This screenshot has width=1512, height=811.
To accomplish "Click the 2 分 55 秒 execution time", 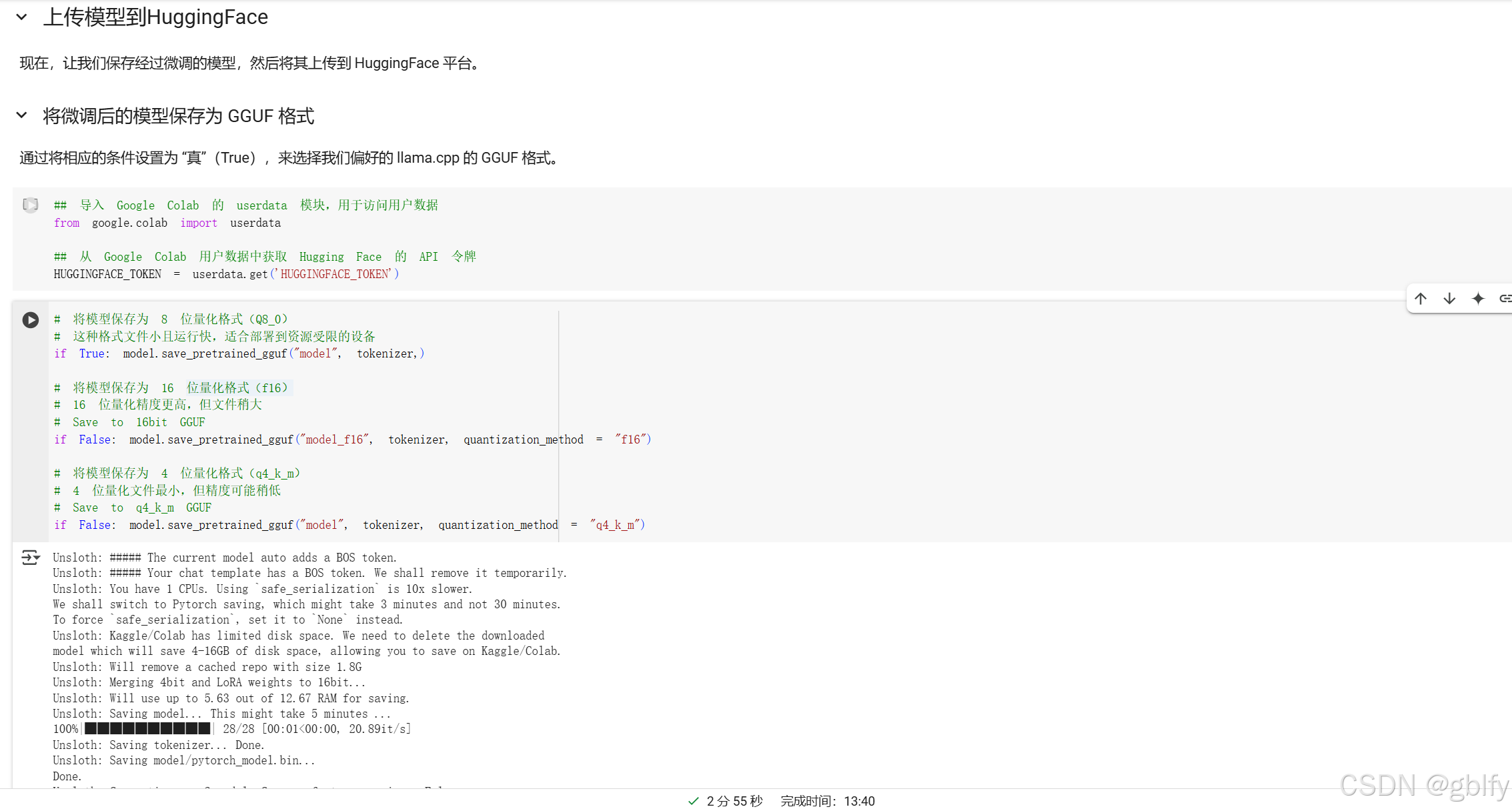I will [x=734, y=801].
